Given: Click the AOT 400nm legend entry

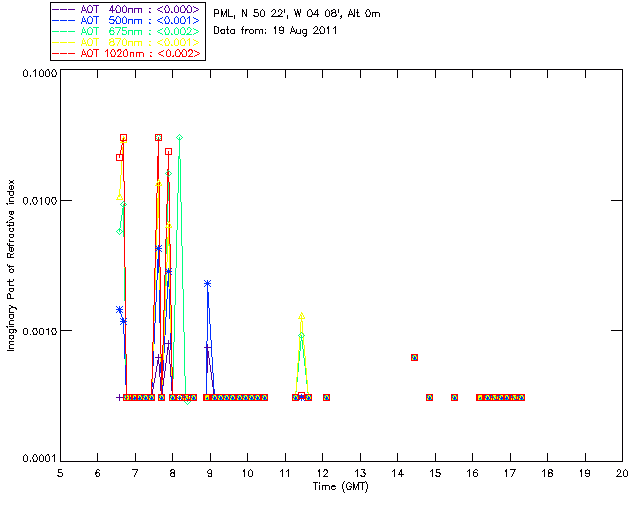Looking at the screenshot, I should pyautogui.click(x=127, y=9).
